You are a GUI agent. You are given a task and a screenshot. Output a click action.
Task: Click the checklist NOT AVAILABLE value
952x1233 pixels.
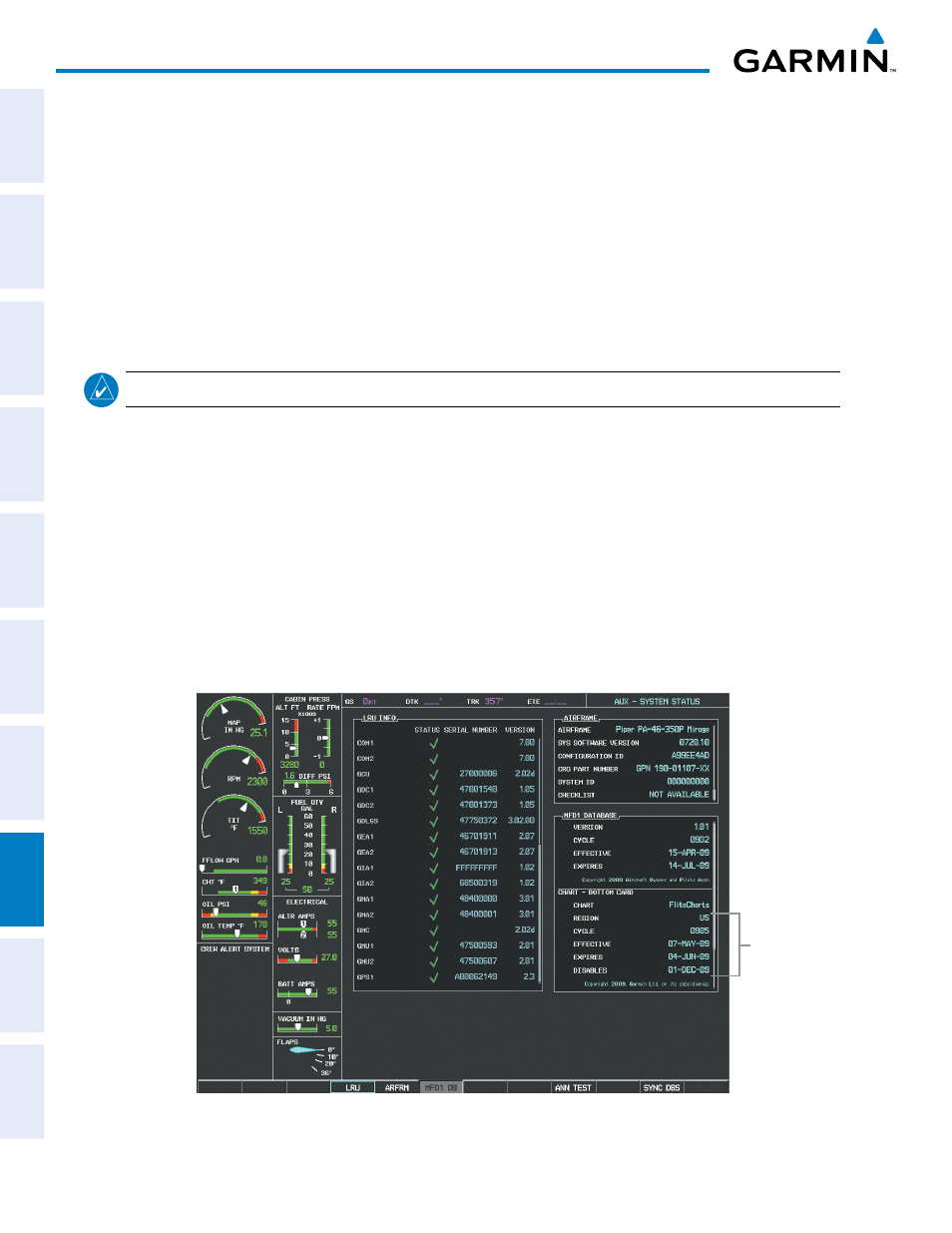click(x=680, y=795)
